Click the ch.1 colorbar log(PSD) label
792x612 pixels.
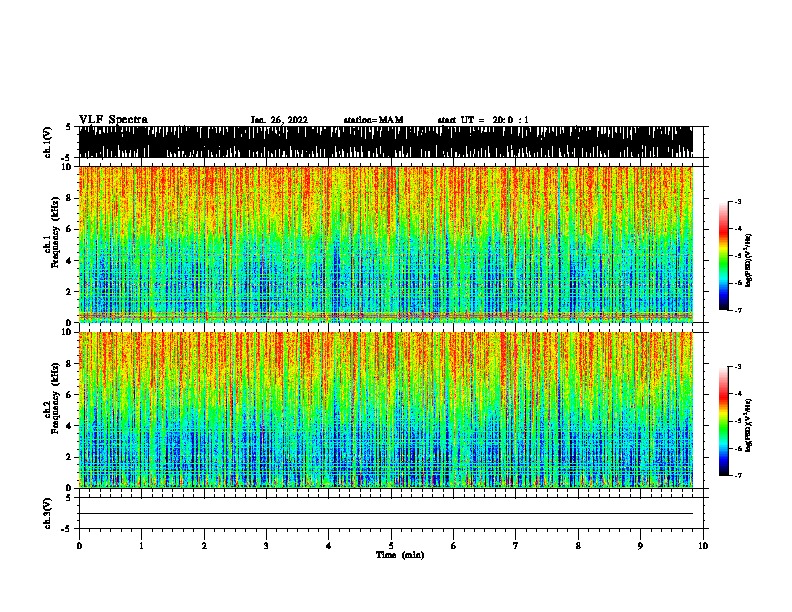tap(749, 260)
